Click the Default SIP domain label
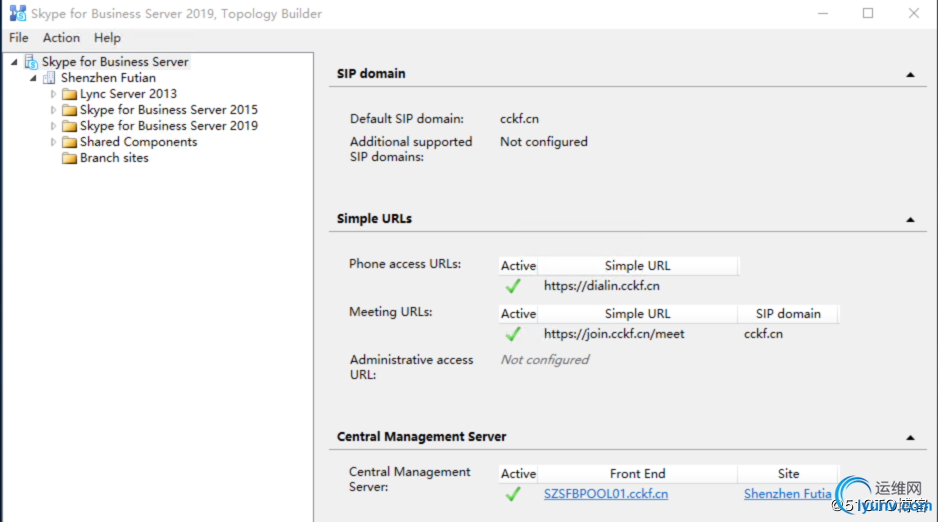 (x=407, y=119)
